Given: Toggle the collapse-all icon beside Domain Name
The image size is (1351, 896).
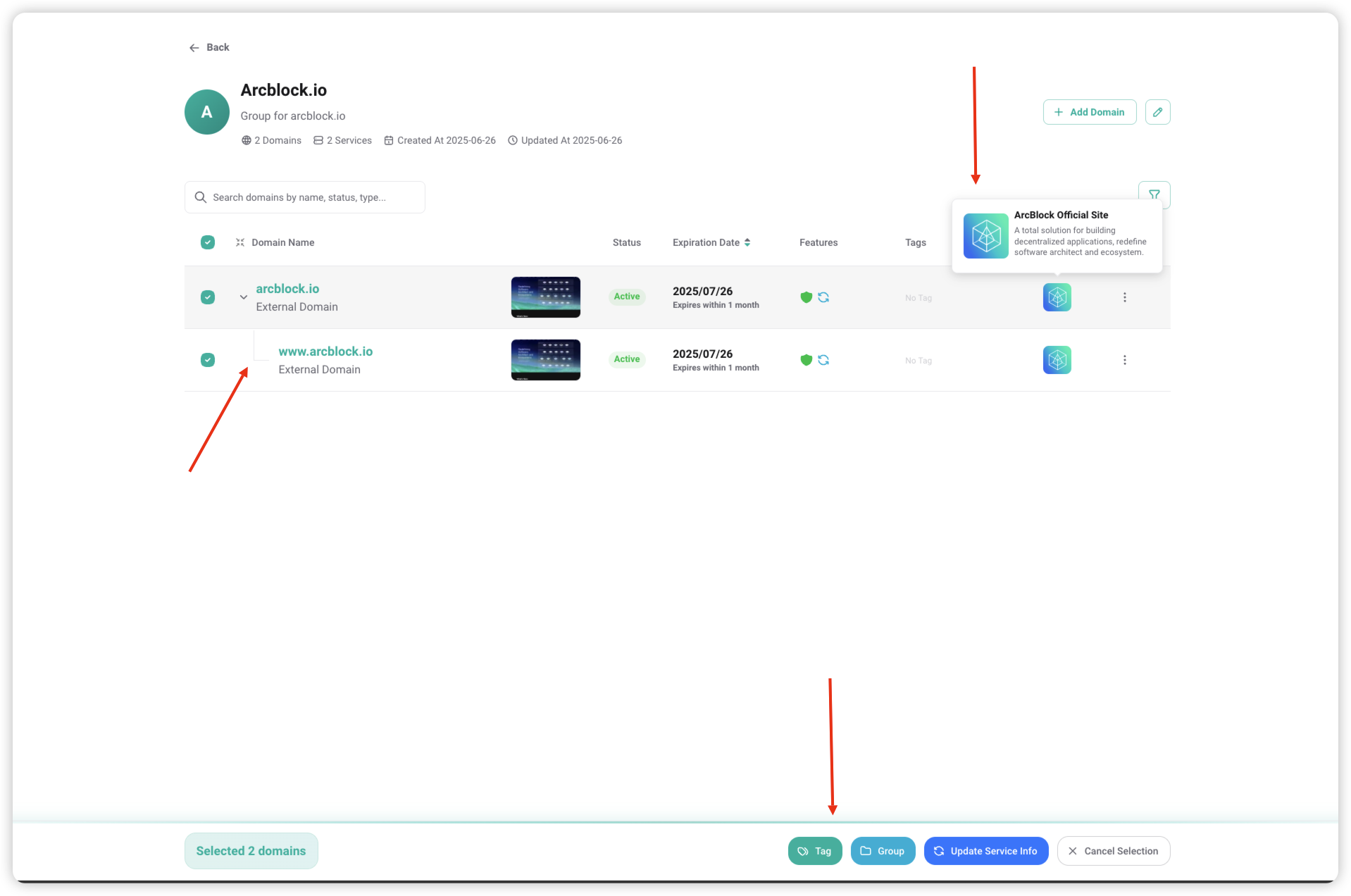Looking at the screenshot, I should coord(240,242).
